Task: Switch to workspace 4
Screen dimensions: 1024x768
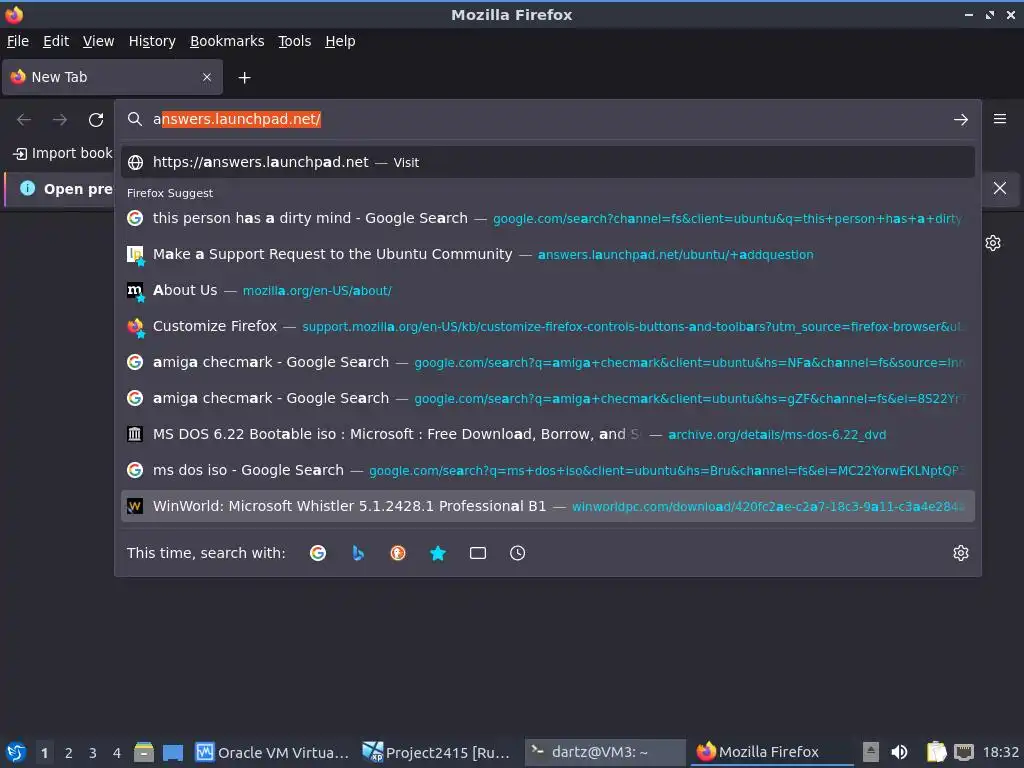Action: point(117,753)
